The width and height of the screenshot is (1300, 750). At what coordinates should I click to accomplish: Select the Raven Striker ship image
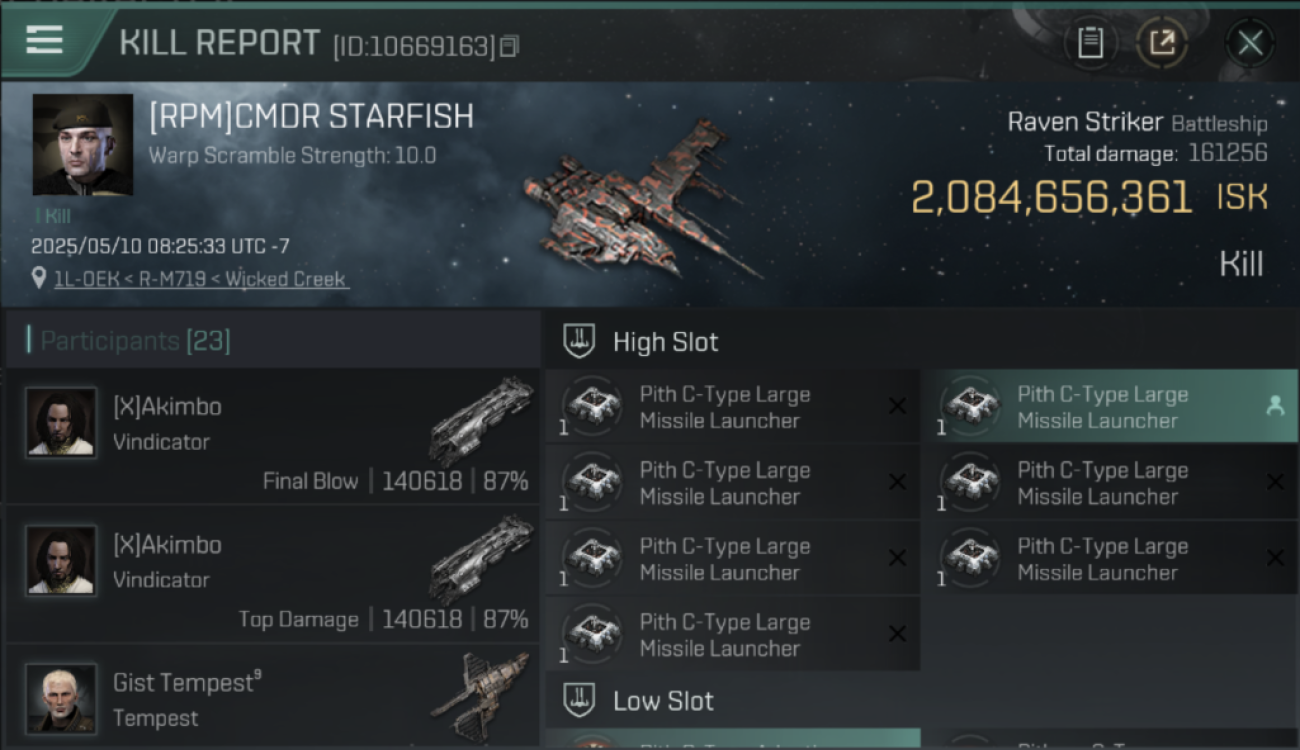pyautogui.click(x=640, y=200)
